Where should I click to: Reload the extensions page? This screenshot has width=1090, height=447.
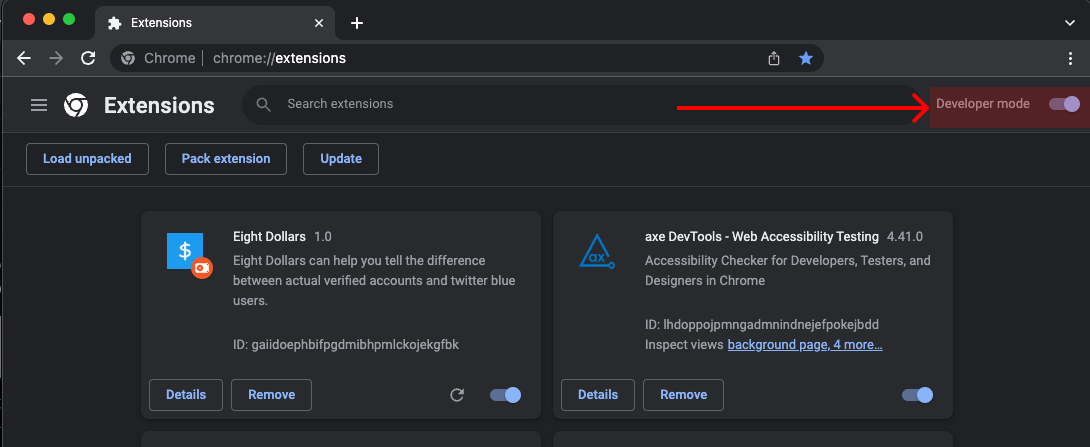coord(88,58)
